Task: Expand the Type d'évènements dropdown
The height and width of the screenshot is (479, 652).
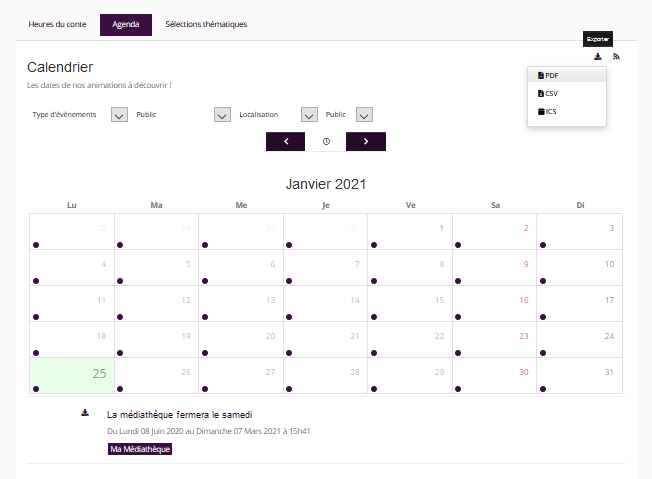Action: [x=119, y=115]
